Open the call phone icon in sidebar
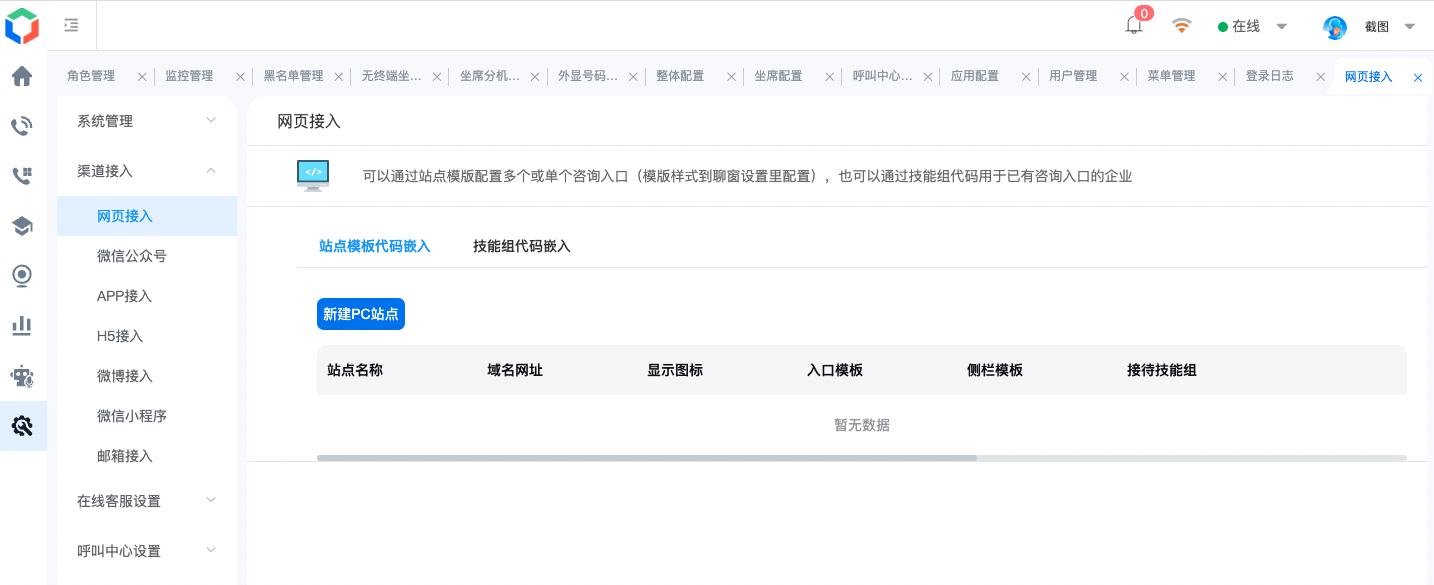 (x=22, y=126)
